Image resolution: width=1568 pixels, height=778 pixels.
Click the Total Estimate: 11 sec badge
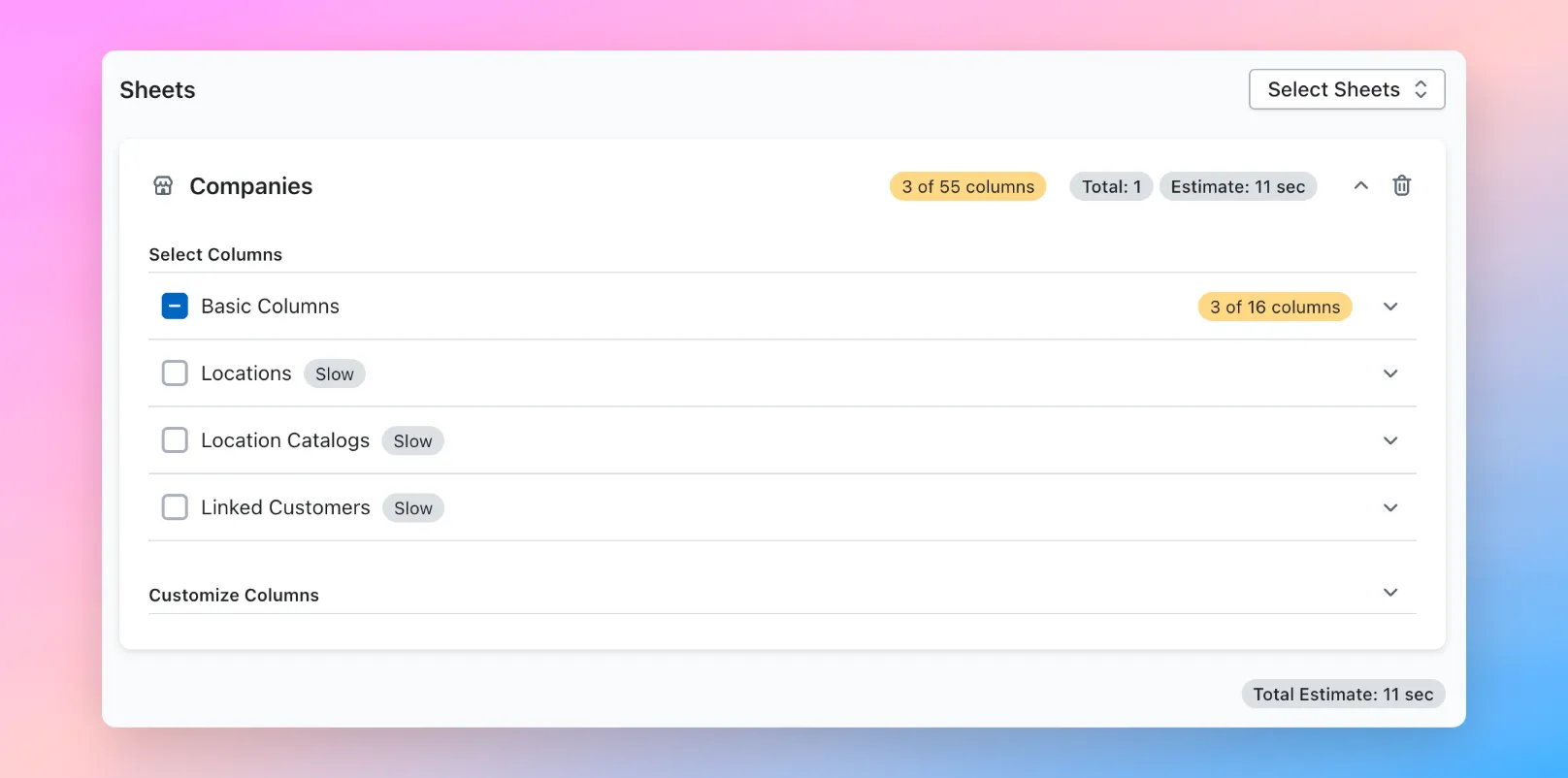(x=1343, y=694)
